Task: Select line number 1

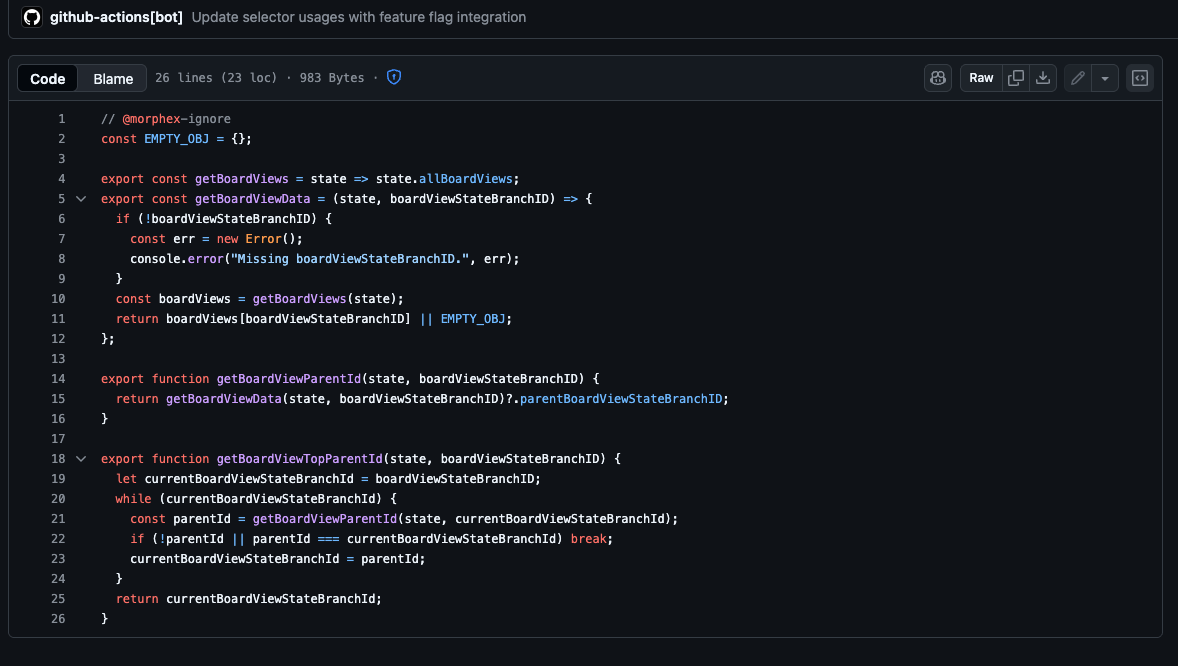Action: 62,119
